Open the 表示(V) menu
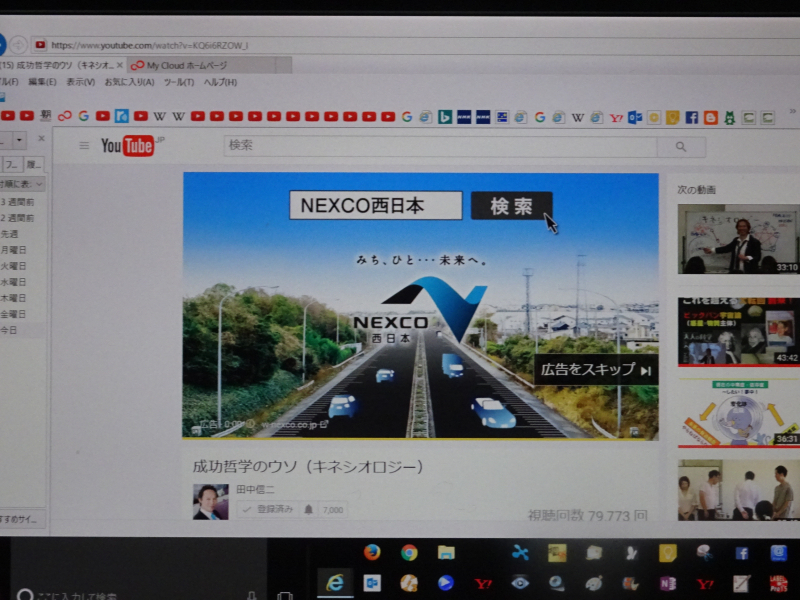 tap(81, 82)
